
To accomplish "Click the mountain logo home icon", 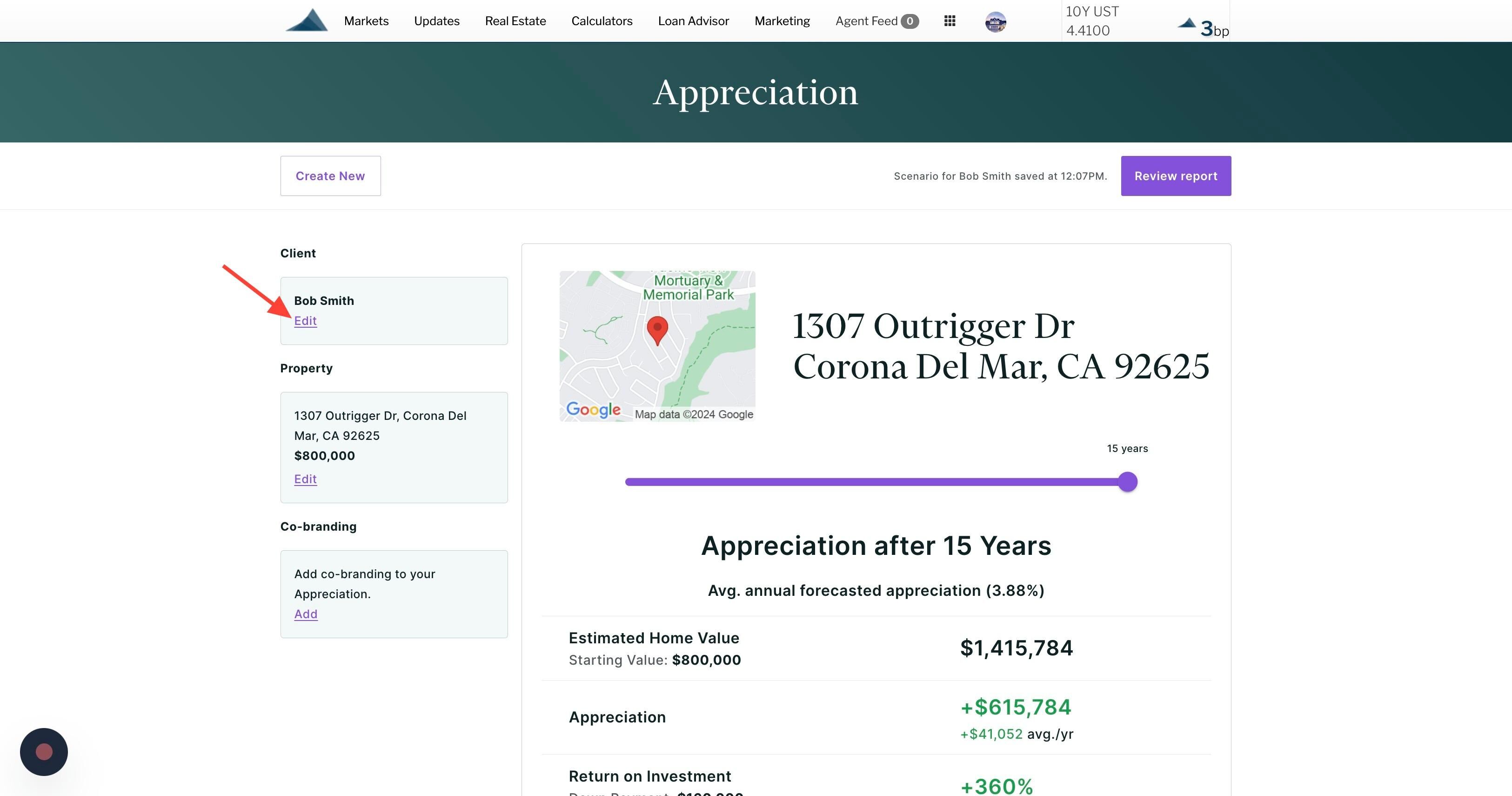I will point(307,20).
